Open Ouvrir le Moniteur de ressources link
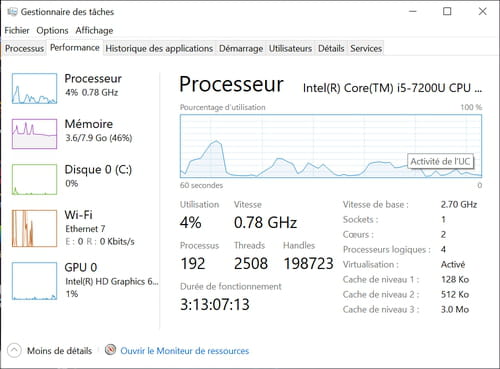 [x=185, y=351]
